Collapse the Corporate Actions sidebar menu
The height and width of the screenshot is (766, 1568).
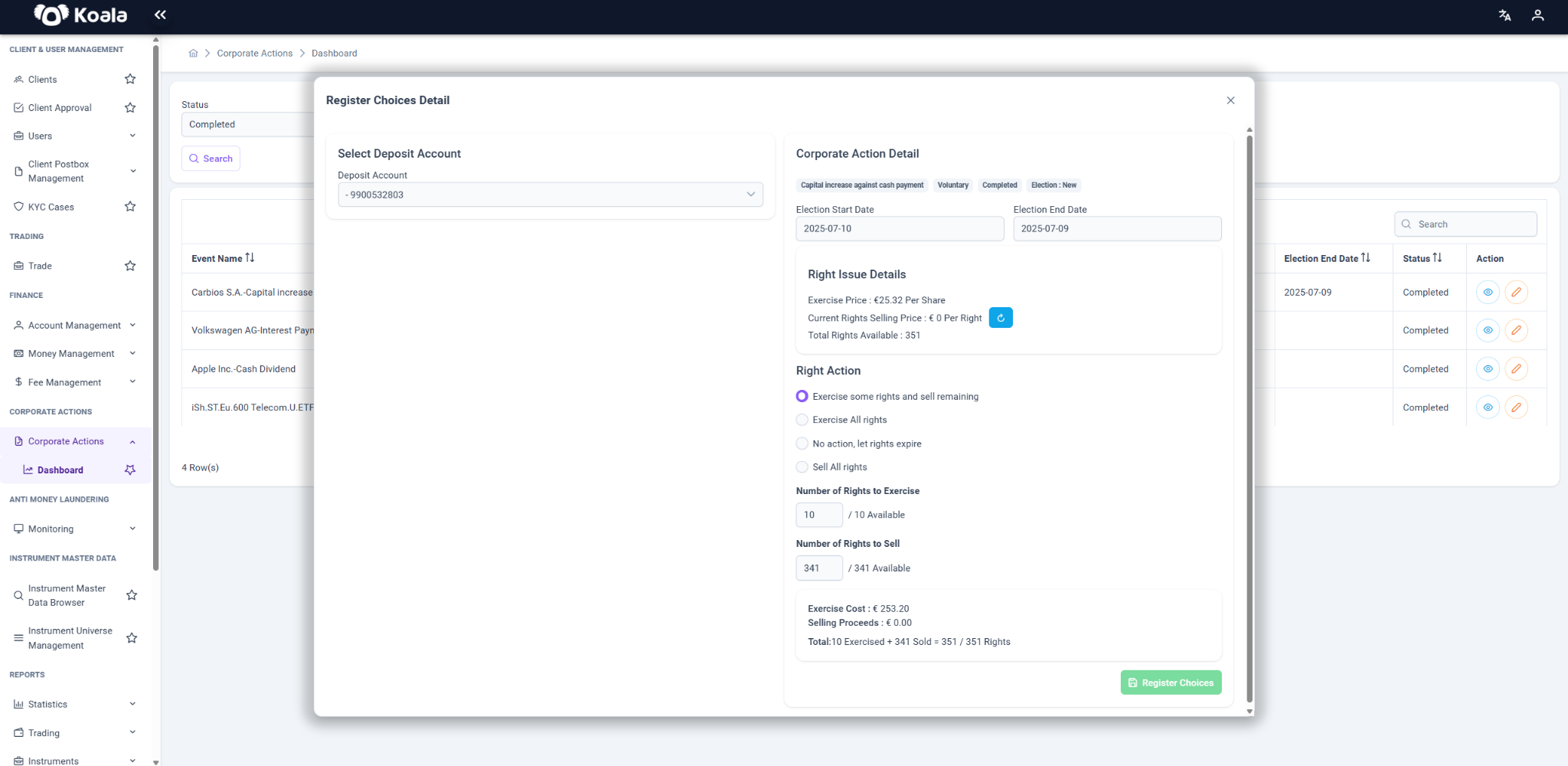pyautogui.click(x=132, y=442)
